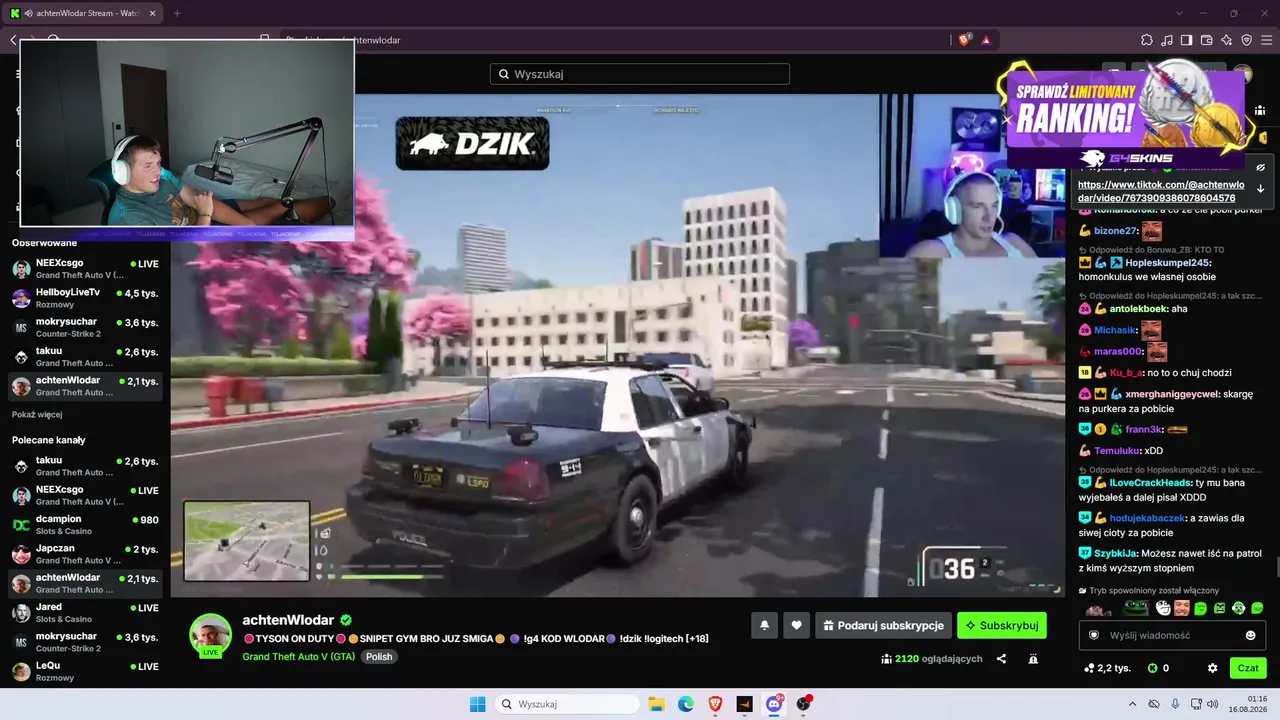Report the stream with alert icon
This screenshot has width=1280, height=720.
tap(1033, 659)
